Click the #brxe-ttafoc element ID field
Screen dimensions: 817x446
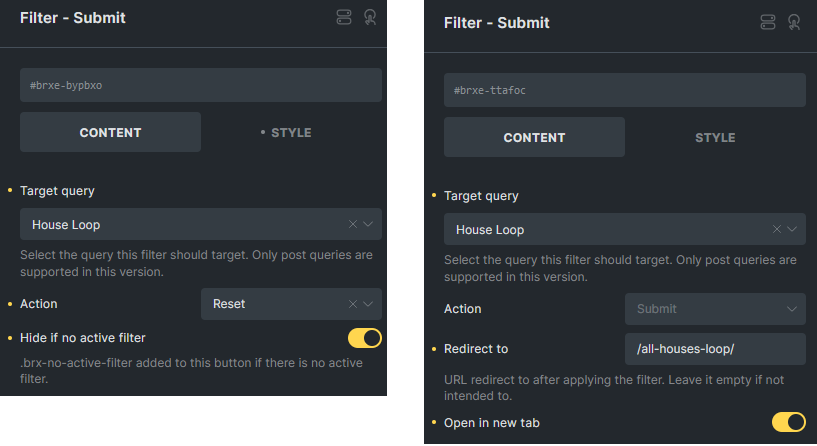(x=624, y=90)
